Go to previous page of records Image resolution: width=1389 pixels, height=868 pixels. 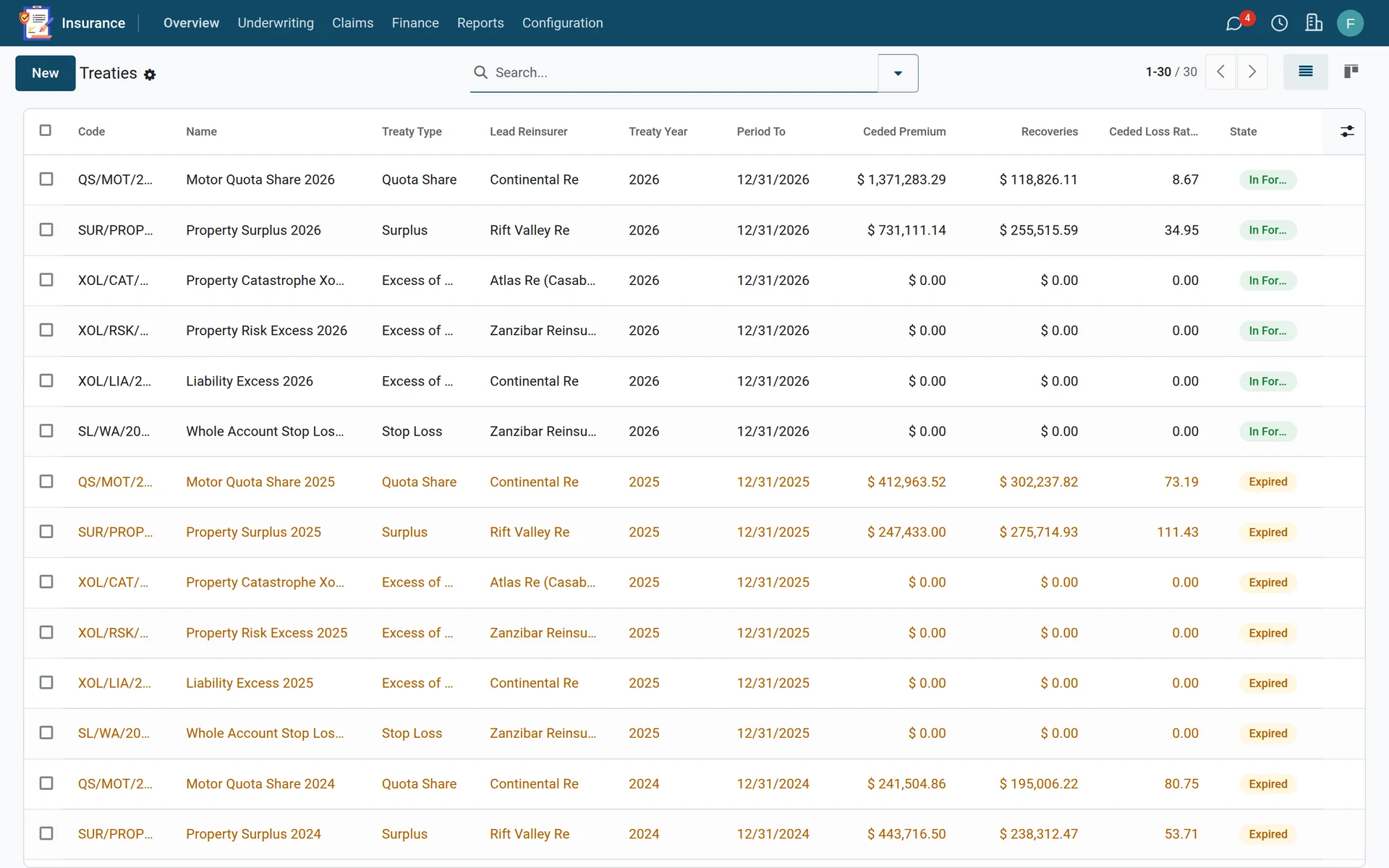tap(1221, 72)
